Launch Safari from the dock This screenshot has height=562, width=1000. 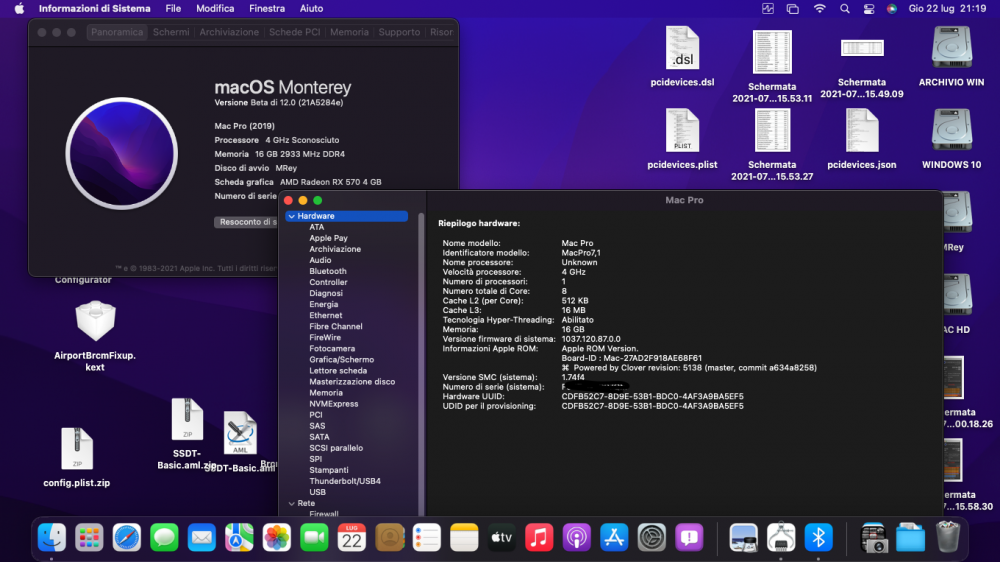[127, 538]
